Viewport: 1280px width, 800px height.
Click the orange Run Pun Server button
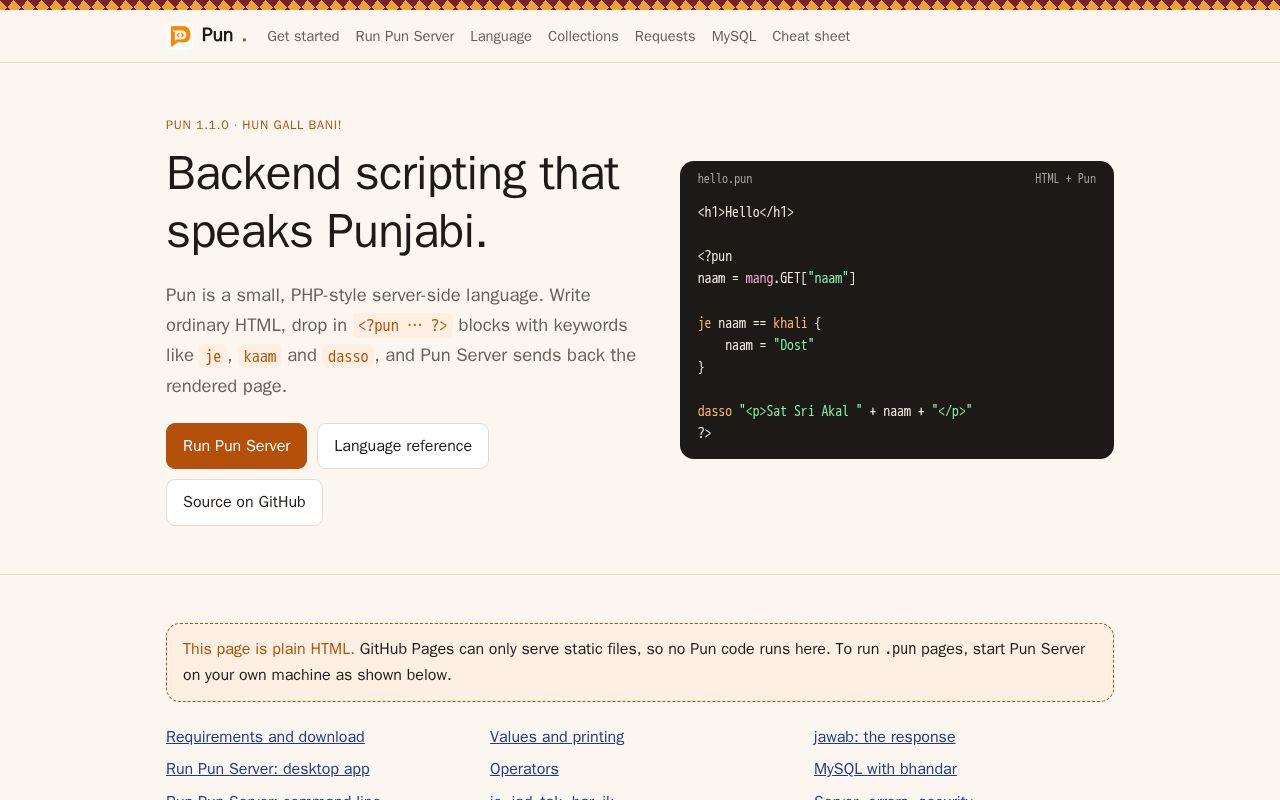pyautogui.click(x=236, y=446)
